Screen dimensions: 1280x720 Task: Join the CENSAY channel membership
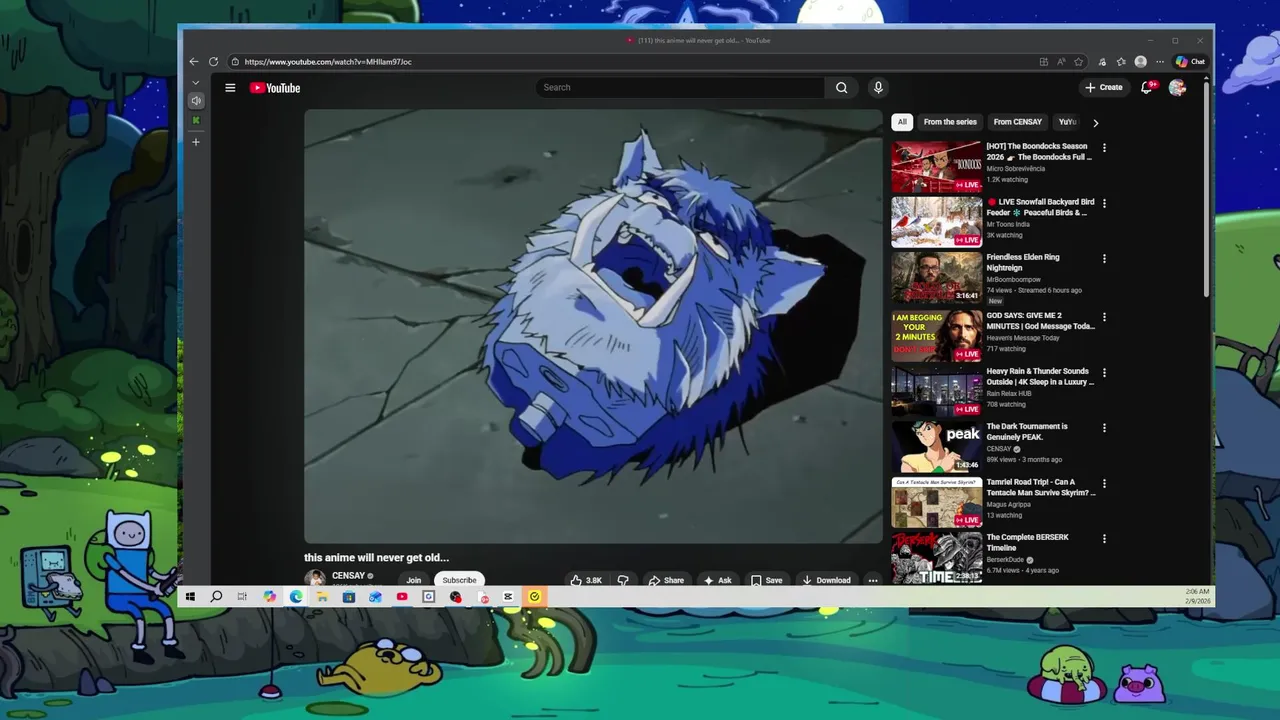414,580
